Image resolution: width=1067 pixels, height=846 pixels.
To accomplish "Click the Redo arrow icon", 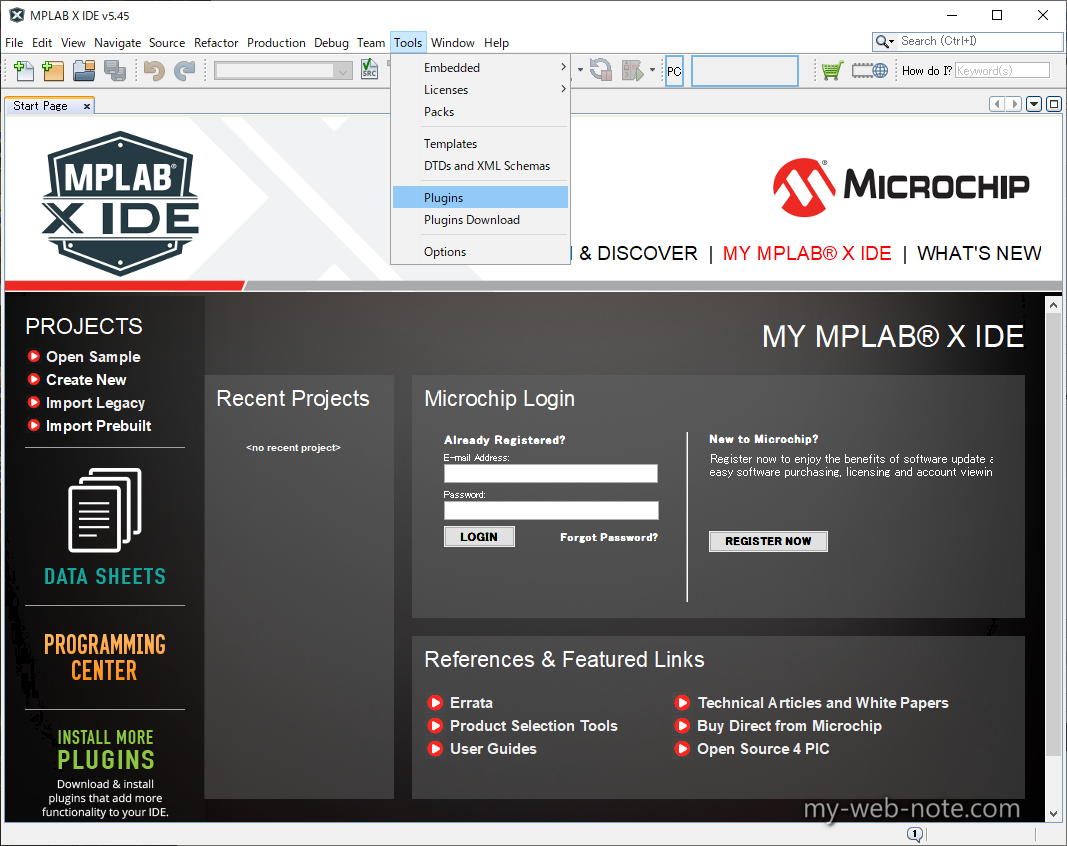I will click(185, 71).
